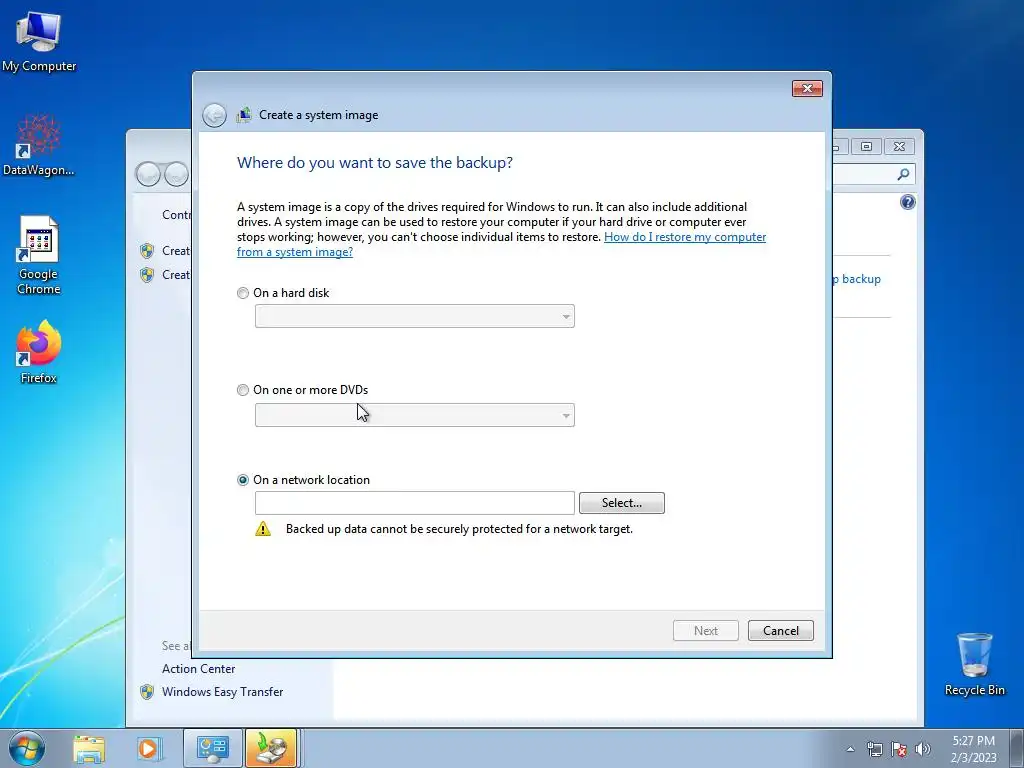Open the DVD drive dropdown
Image resolution: width=1024 pixels, height=768 pixels.
[415, 415]
